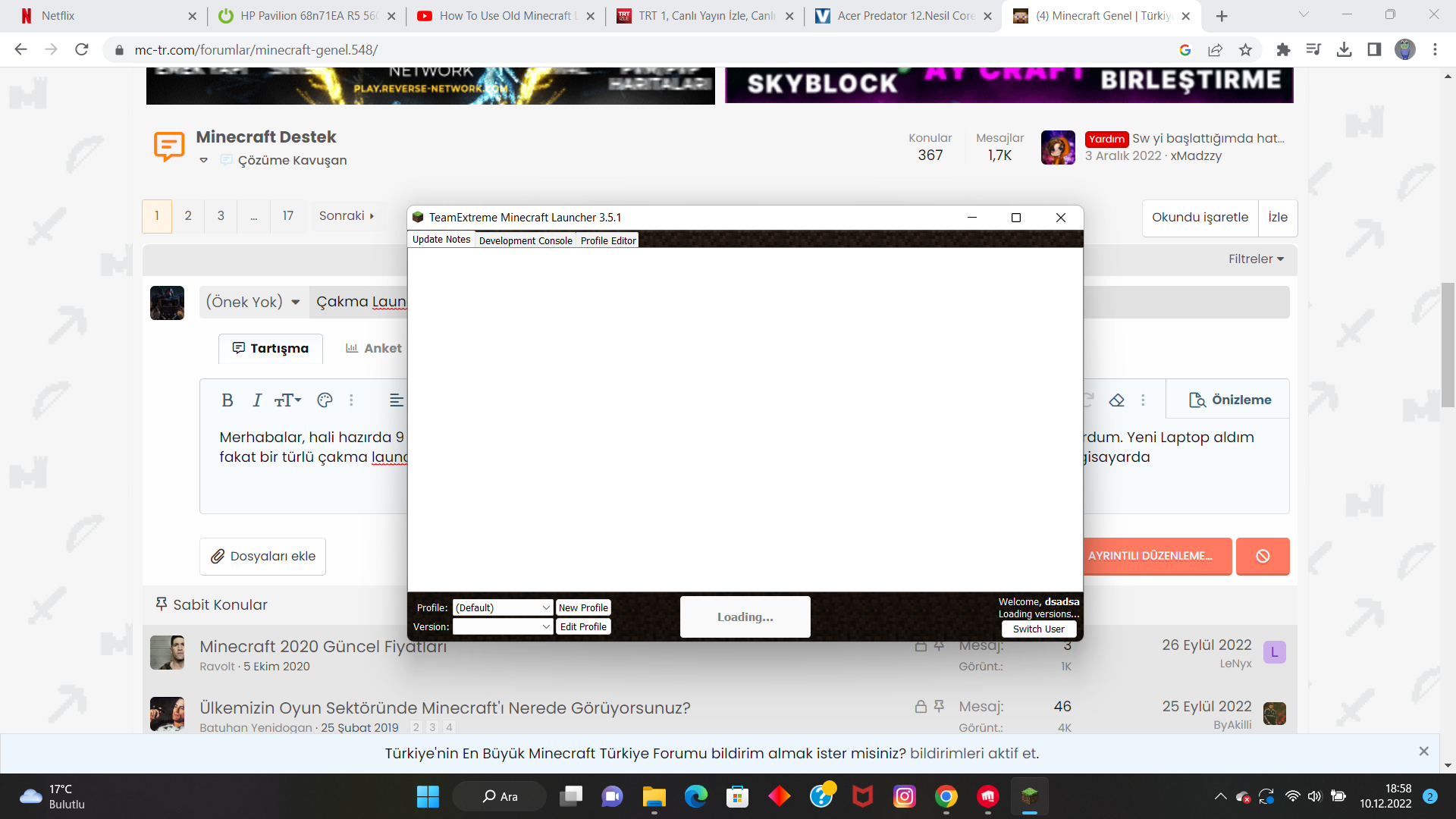Screen dimensions: 1456x819
Task: Open the Chrome three-dot menu
Action: (x=1435, y=49)
